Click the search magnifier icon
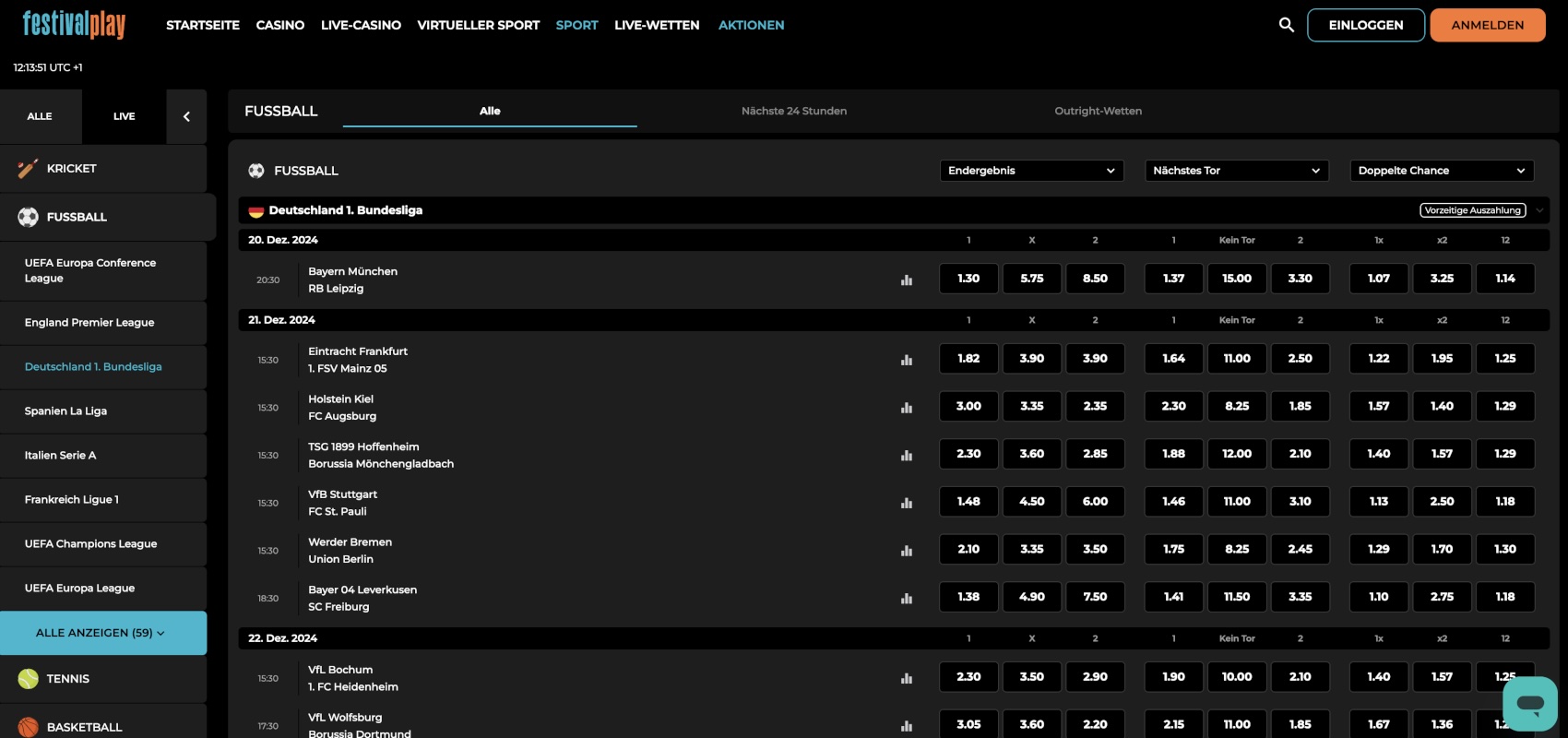The width and height of the screenshot is (1568, 738). click(x=1286, y=25)
